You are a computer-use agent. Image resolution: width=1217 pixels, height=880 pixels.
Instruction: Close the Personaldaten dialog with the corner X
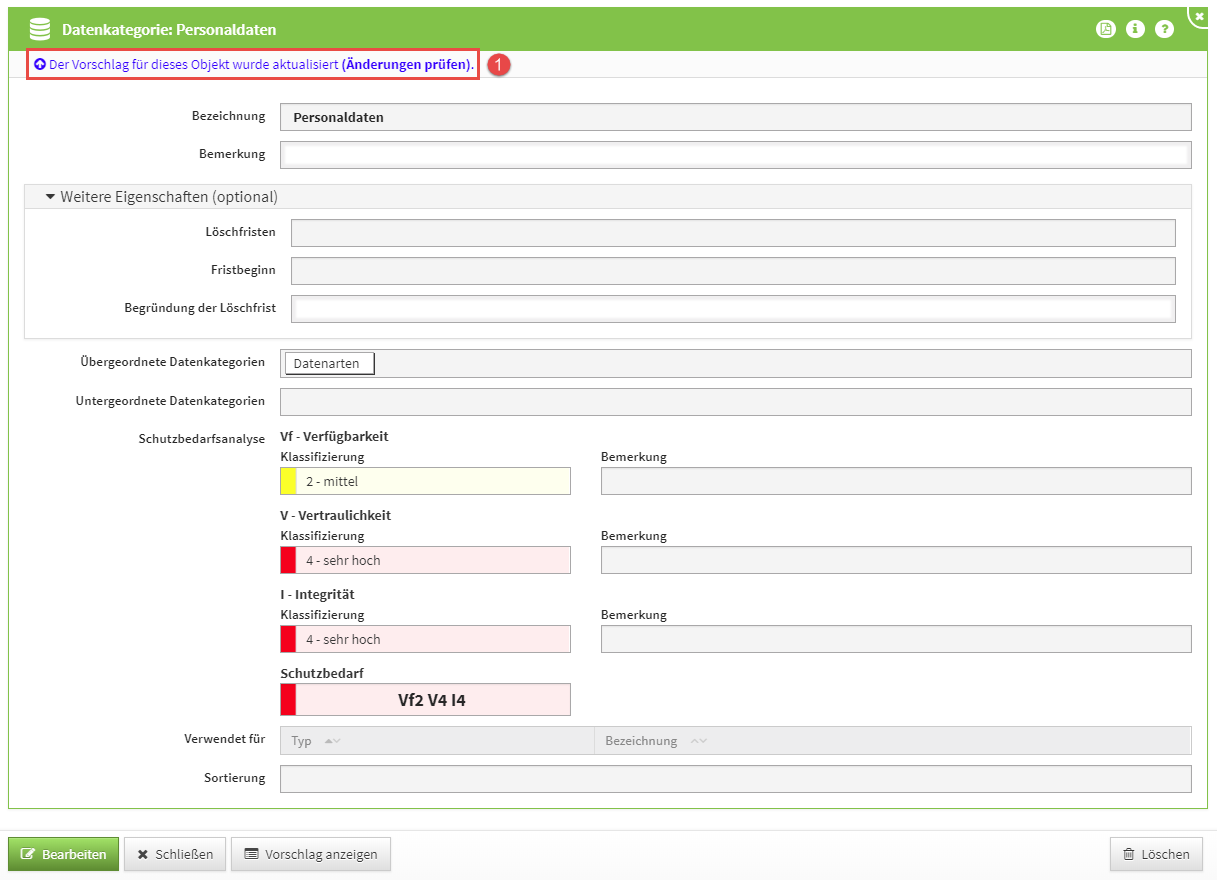click(x=1199, y=16)
